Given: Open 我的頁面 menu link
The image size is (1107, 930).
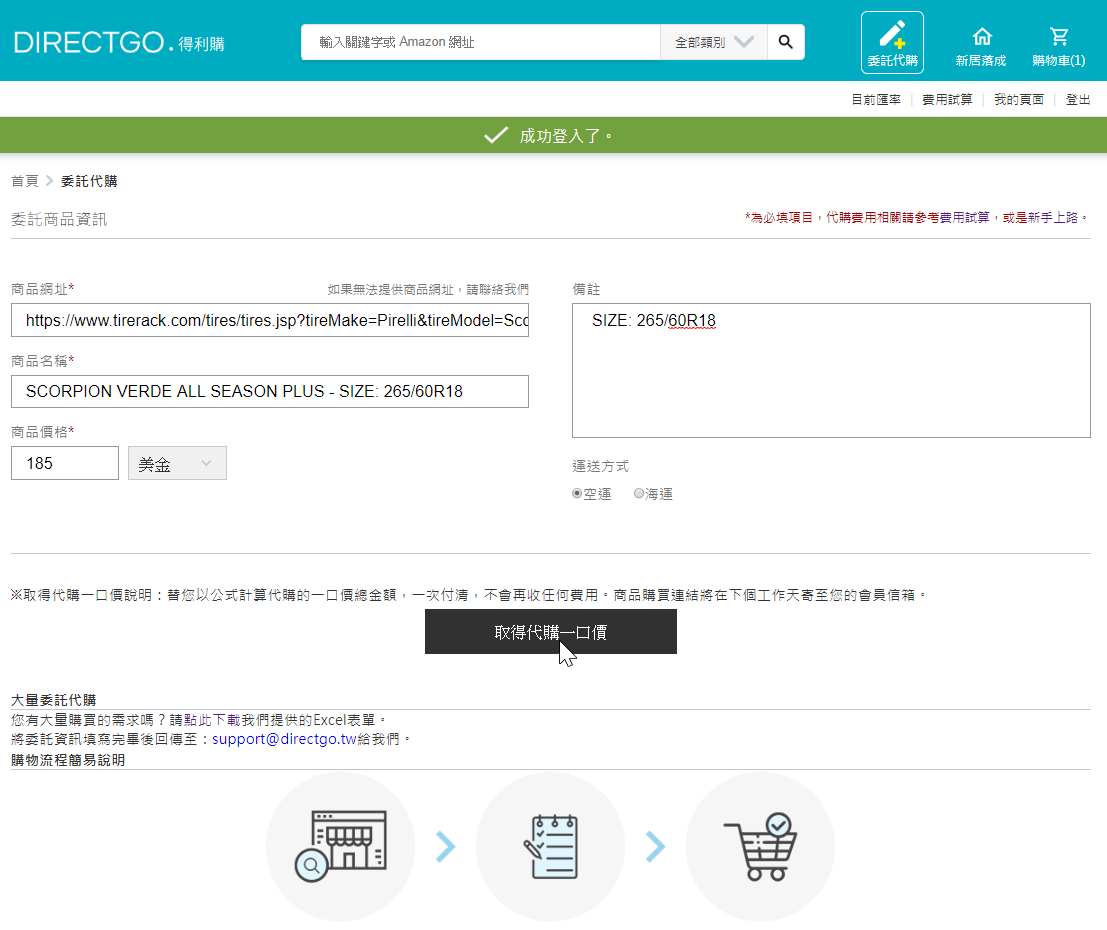Looking at the screenshot, I should pos(1019,100).
